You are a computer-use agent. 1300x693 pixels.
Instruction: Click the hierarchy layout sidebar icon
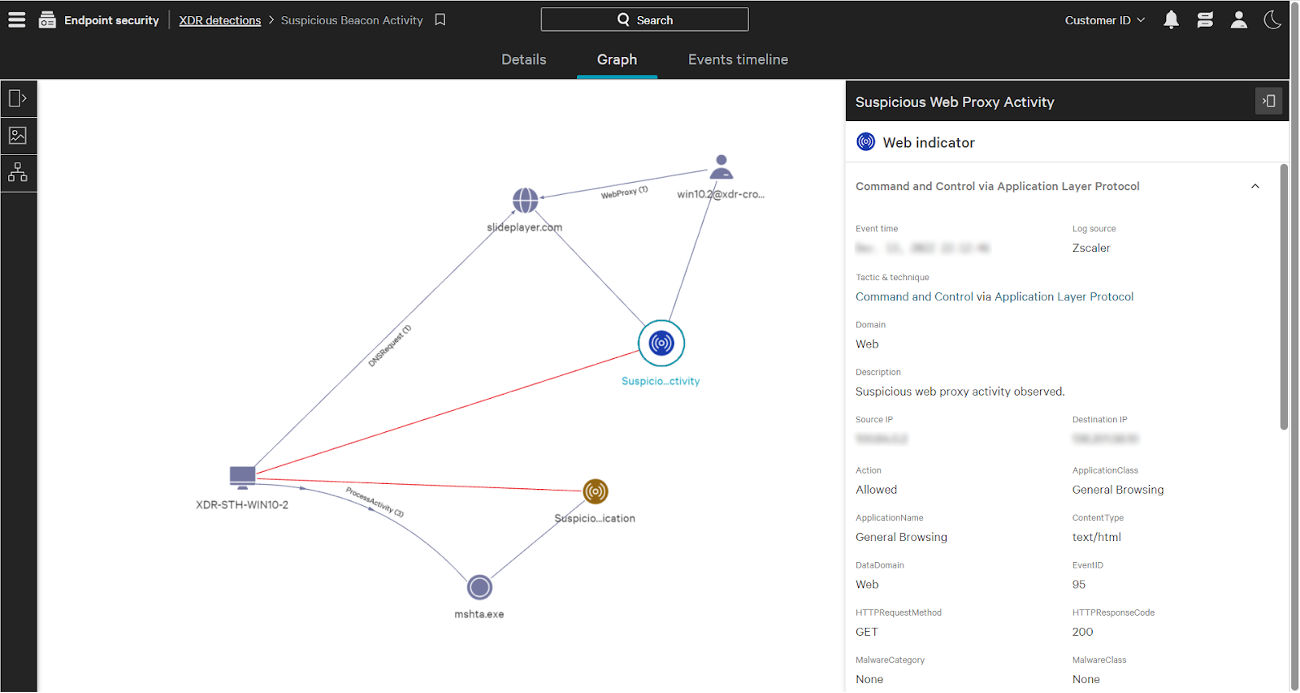pos(18,172)
